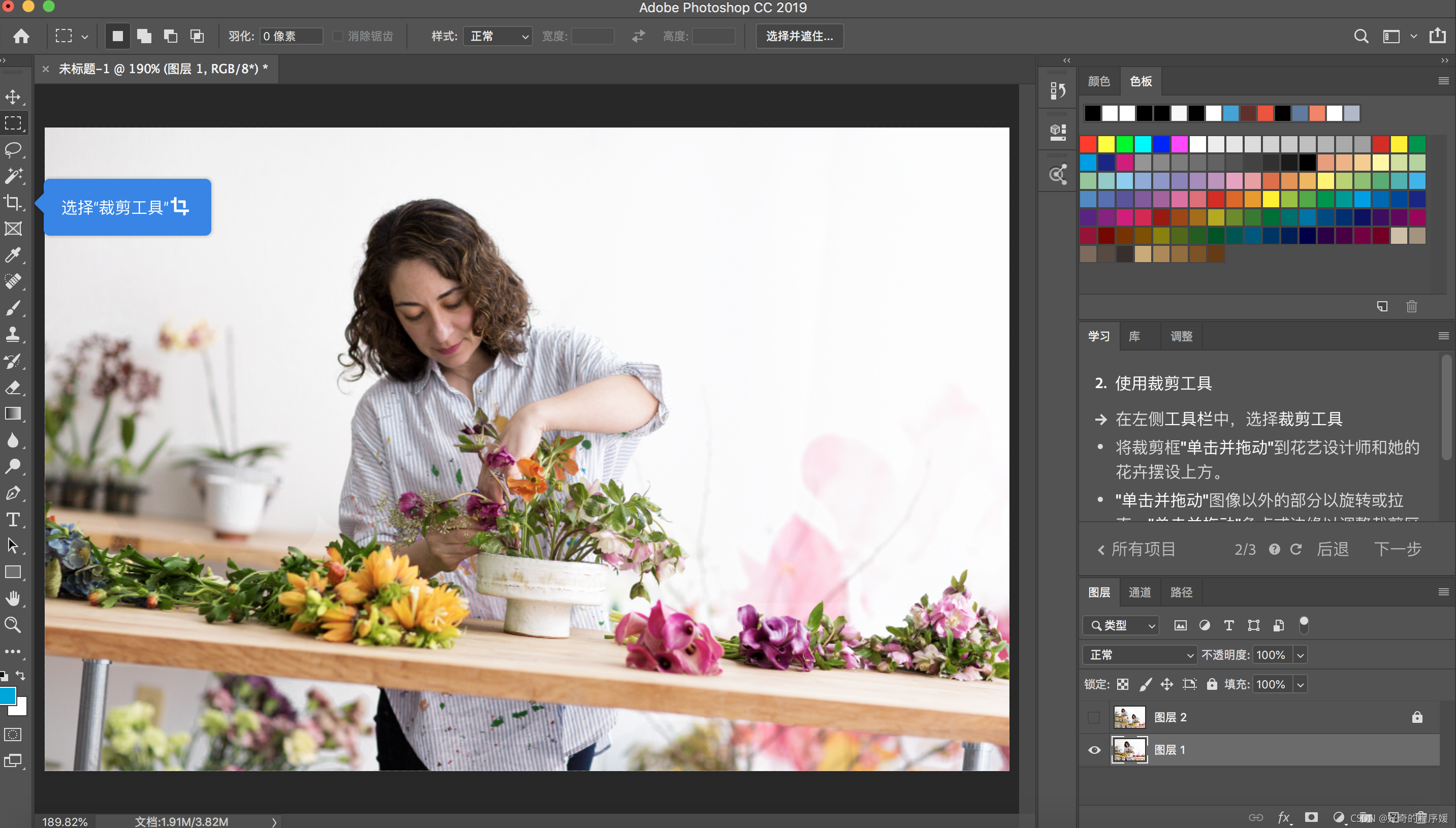This screenshot has width=1456, height=828.
Task: Click the Clone Stamp tool
Action: point(13,334)
